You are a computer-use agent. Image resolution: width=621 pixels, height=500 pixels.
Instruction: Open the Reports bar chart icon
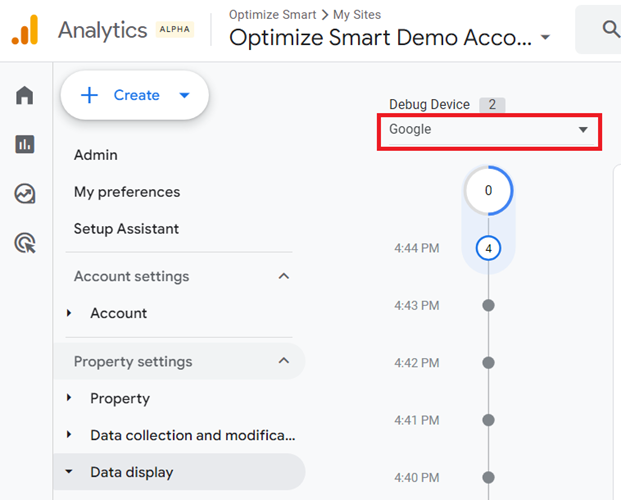(25, 144)
